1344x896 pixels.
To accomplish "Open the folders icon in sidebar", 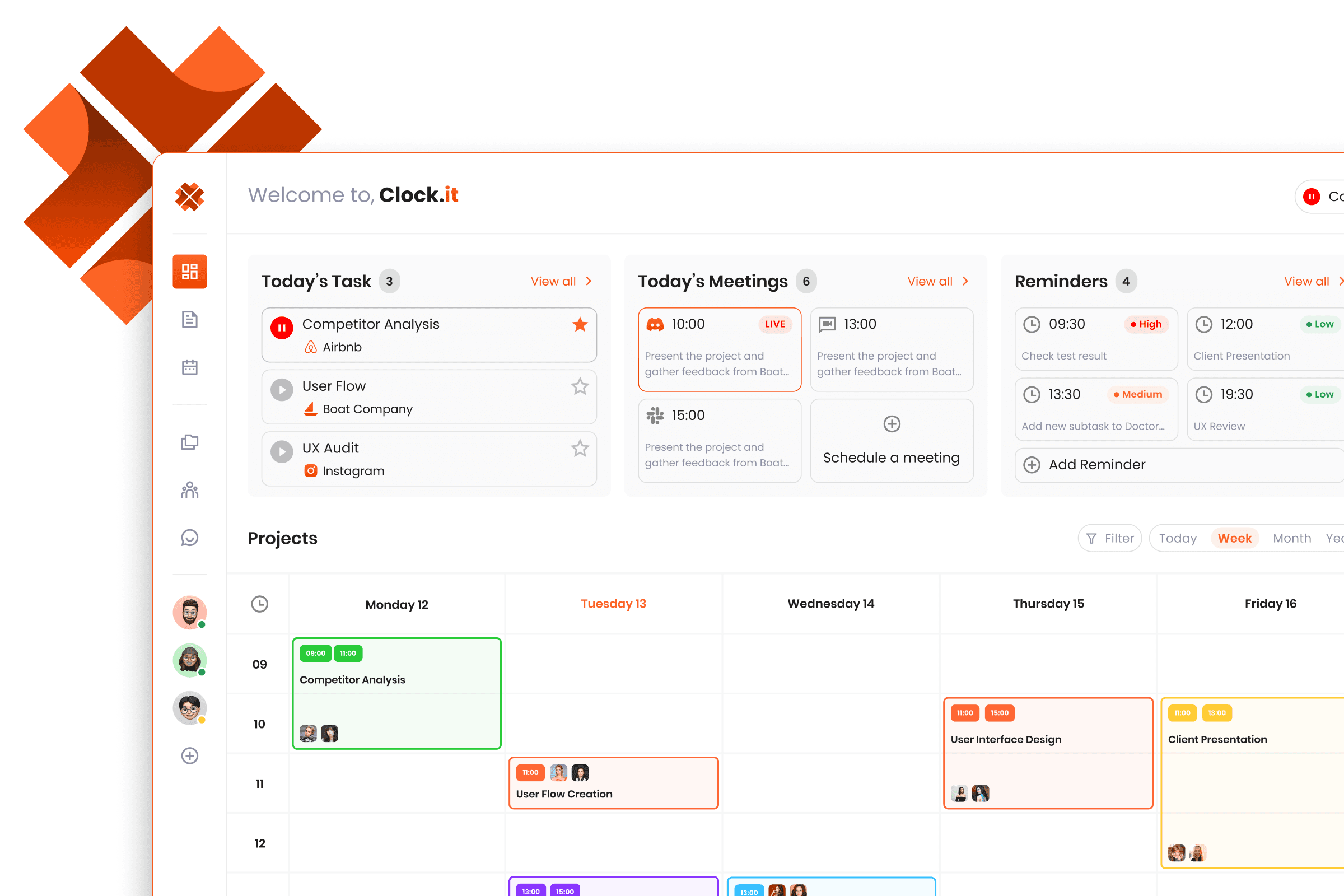I will (x=190, y=442).
